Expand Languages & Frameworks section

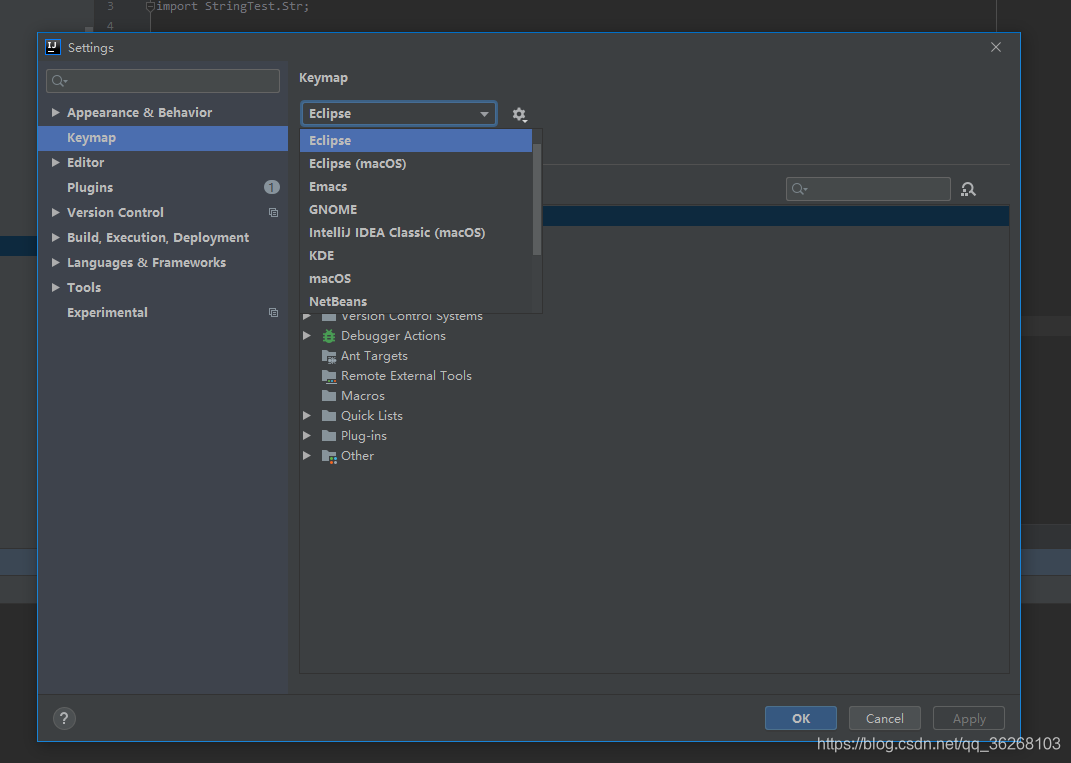coord(55,262)
